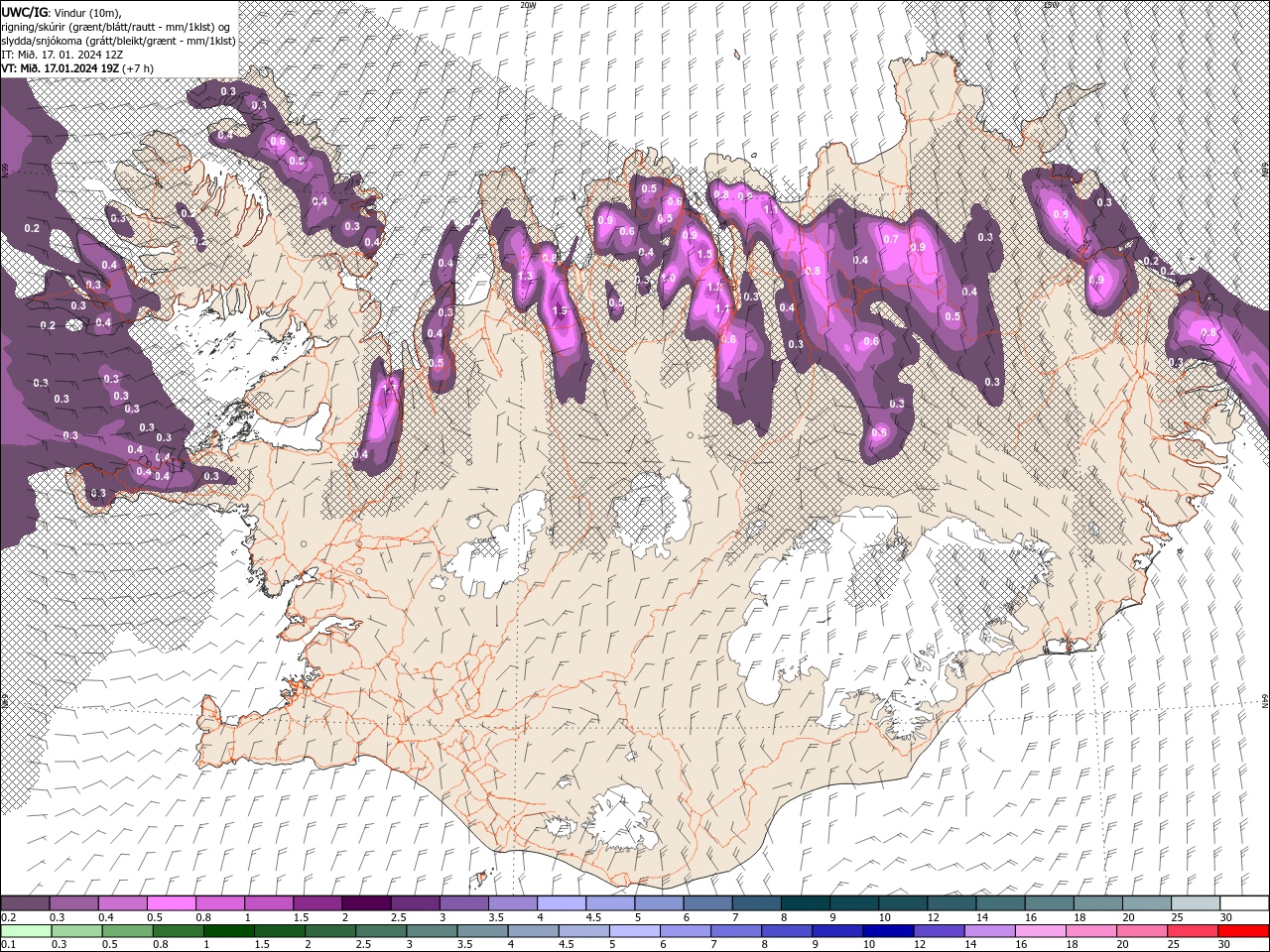Select the 2–2.5 green swatch in lower legend row
Screen dimensions: 1270x952
(330, 931)
